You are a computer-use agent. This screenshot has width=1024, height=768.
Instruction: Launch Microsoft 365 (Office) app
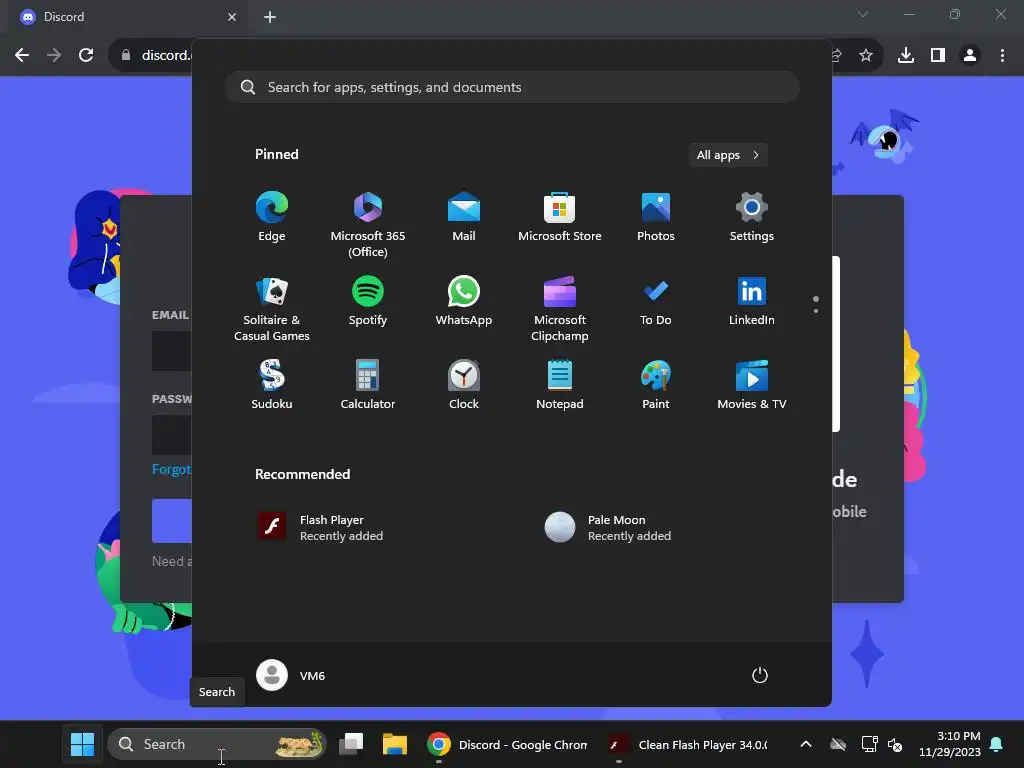click(368, 224)
